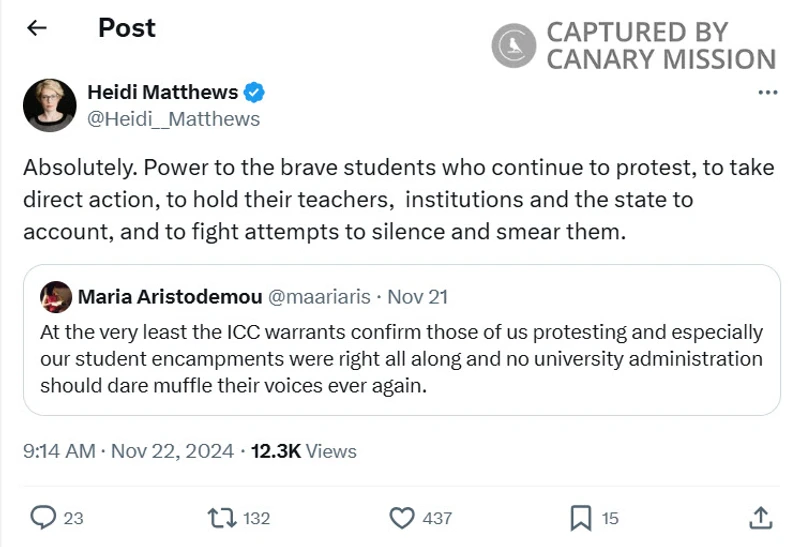Viewport: 800px width, 547px height.
Task: Click Maria Aristodemou's small avatar
Action: point(56,297)
